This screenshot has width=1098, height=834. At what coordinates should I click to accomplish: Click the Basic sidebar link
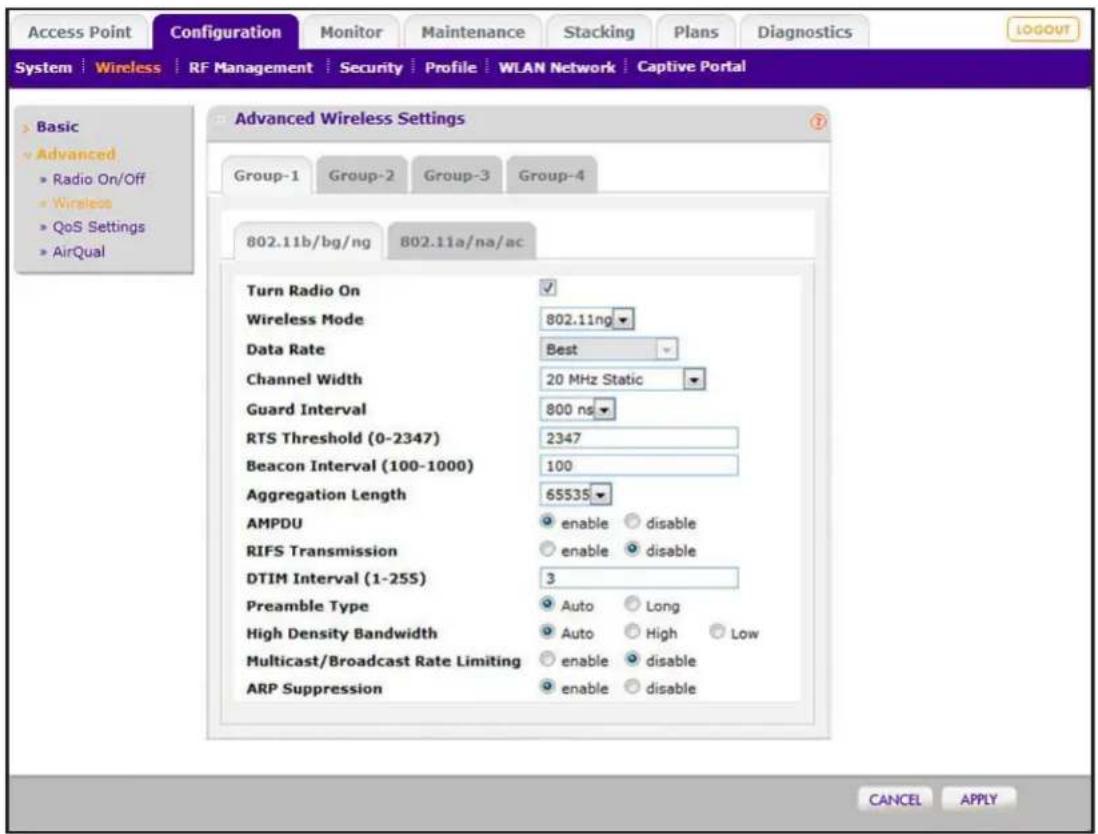pyautogui.click(x=57, y=127)
